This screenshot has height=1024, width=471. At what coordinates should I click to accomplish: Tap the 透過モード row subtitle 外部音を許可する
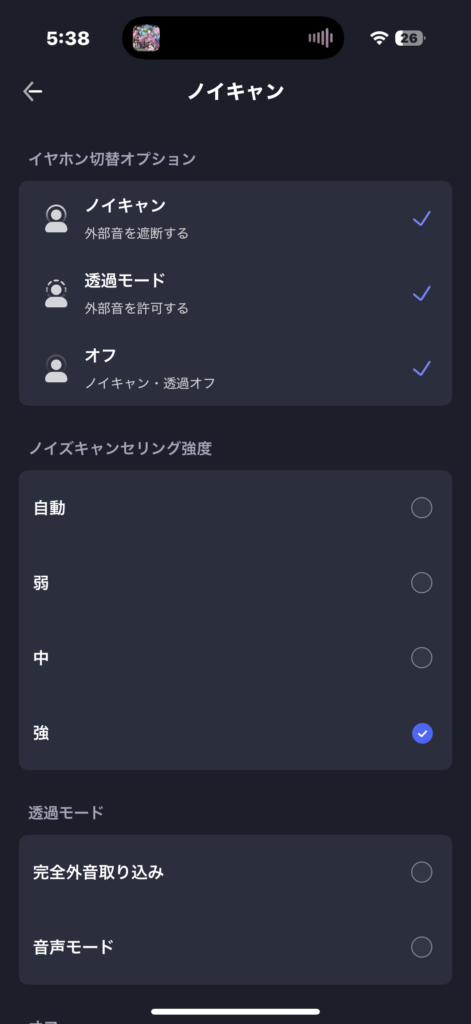coord(137,308)
